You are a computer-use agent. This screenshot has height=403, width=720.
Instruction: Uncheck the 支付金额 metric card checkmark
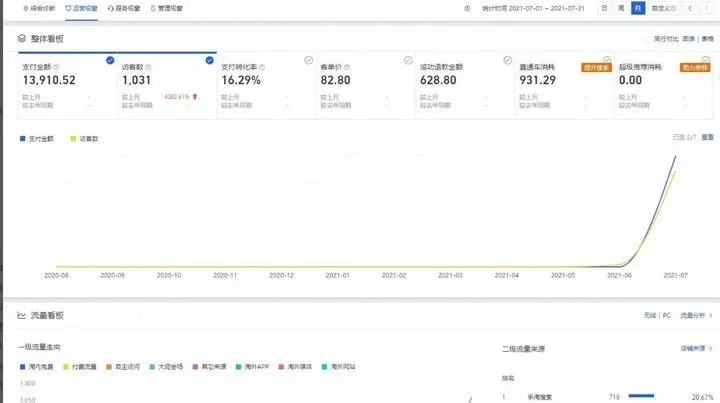pyautogui.click(x=110, y=60)
